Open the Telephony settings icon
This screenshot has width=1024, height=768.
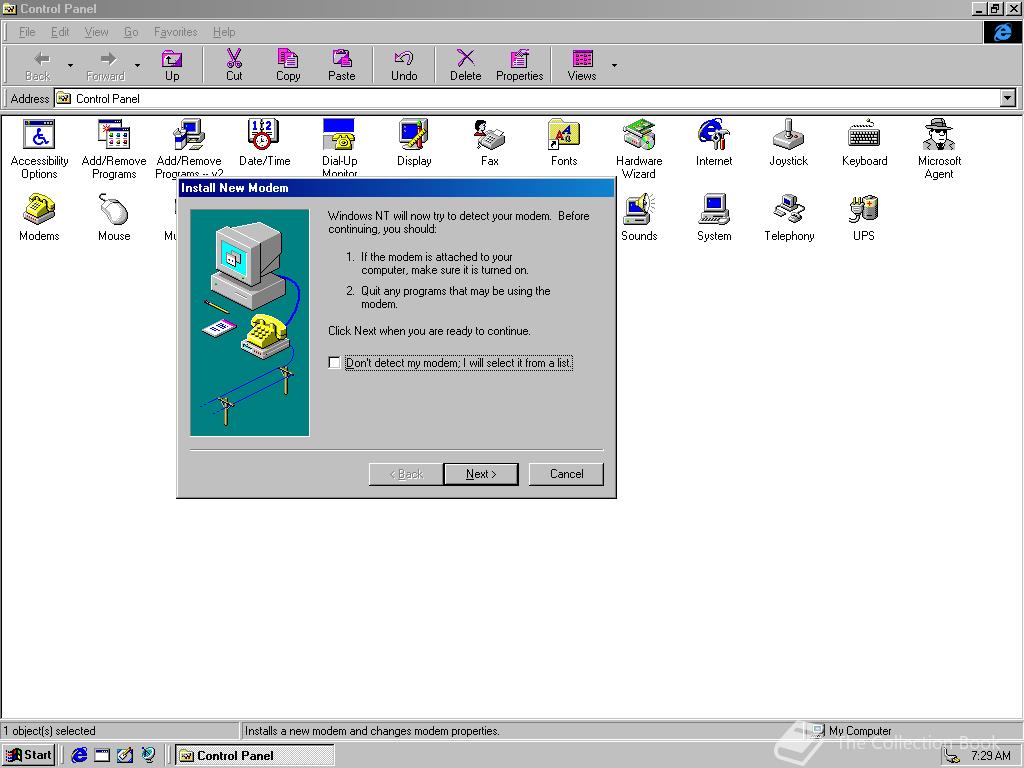[x=789, y=217]
